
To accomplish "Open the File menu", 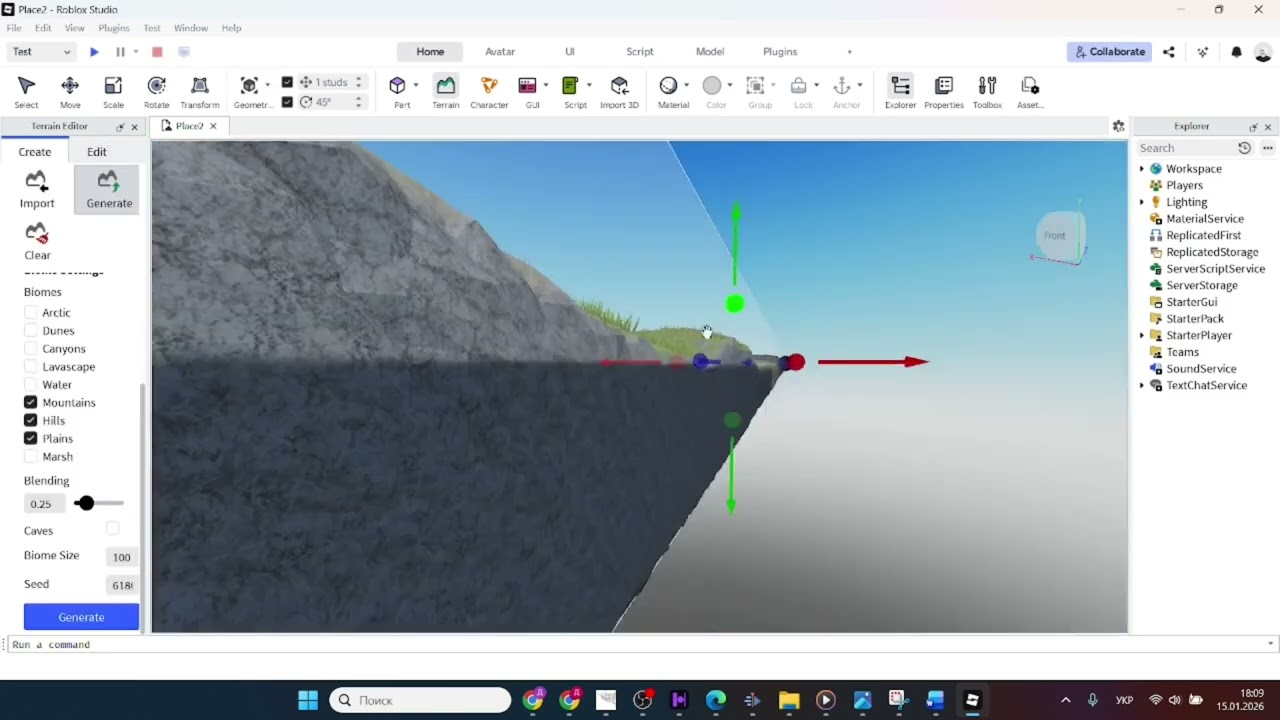I will (x=14, y=28).
